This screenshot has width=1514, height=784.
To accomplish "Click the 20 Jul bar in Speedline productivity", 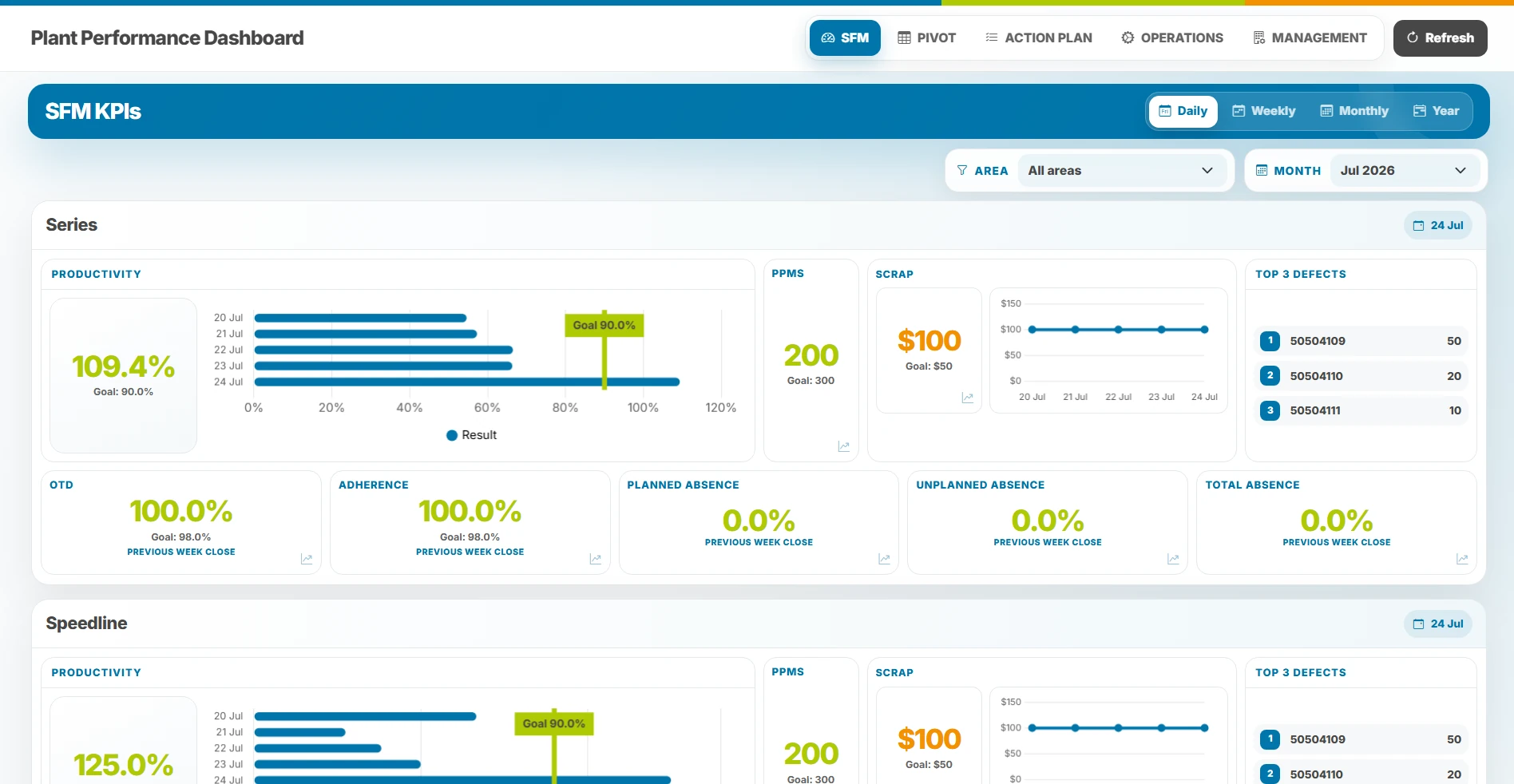I will (365, 716).
